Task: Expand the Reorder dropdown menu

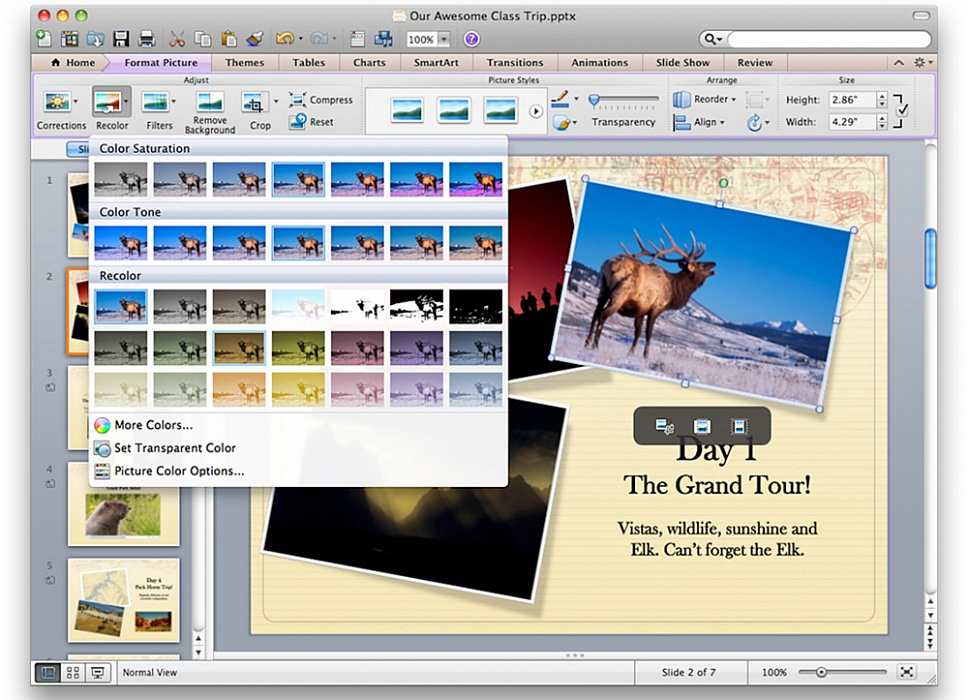Action: (x=706, y=99)
